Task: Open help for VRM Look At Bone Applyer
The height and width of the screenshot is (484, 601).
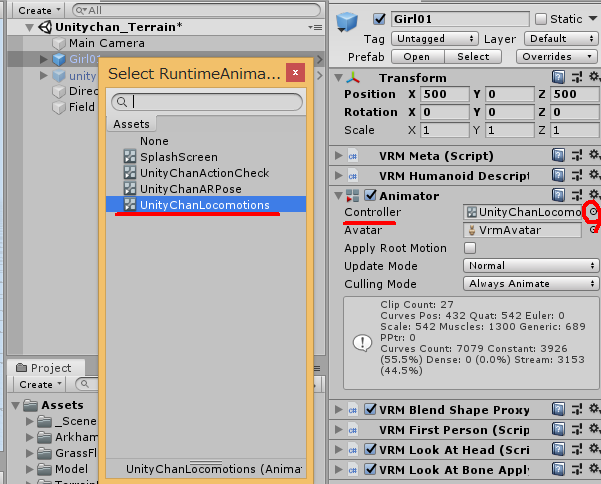Action: 558,469
